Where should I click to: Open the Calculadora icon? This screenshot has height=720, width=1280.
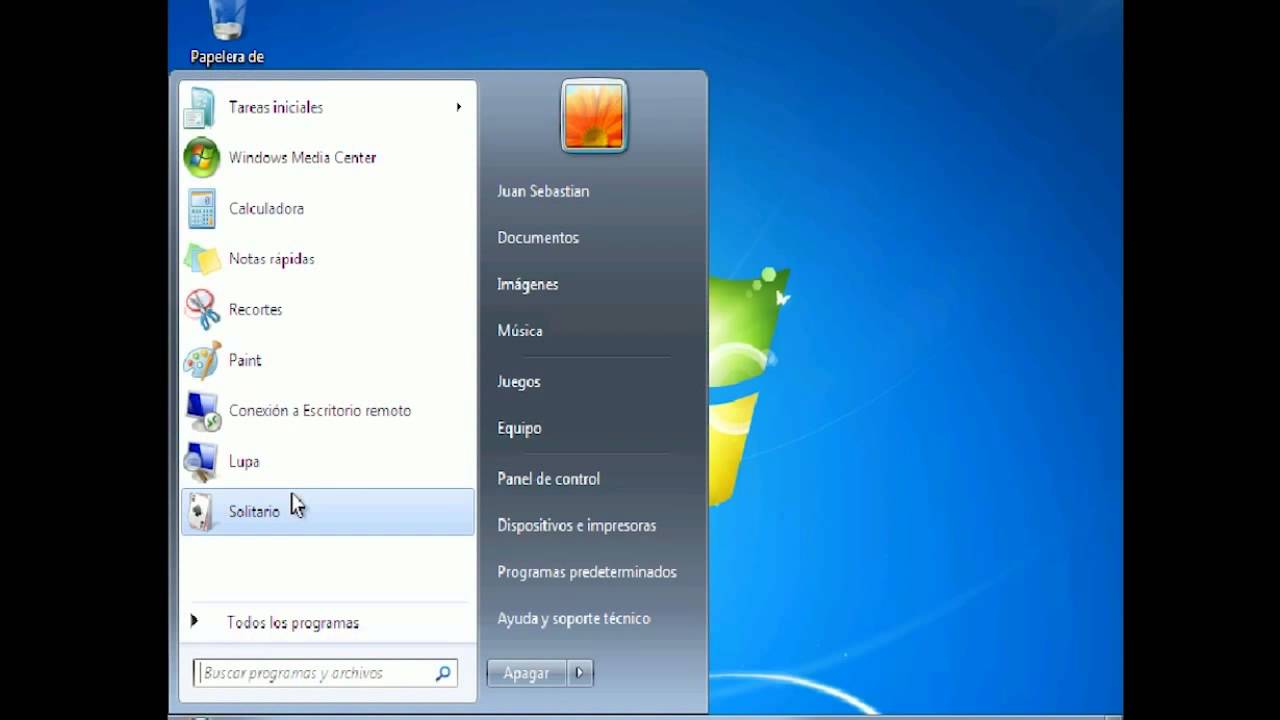(201, 209)
